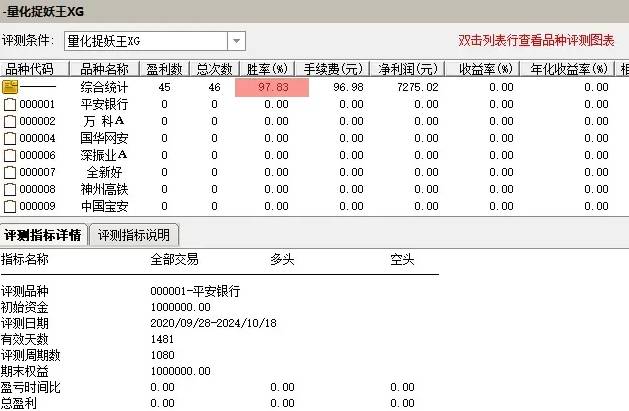Click the document icon for 000008
Image resolution: width=629 pixels, height=411 pixels.
(10, 189)
